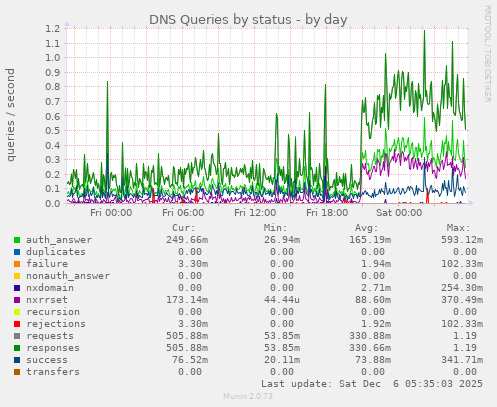Click the Sat 00:00 time axis label
Screen dimensions: 497x407
coord(399,213)
